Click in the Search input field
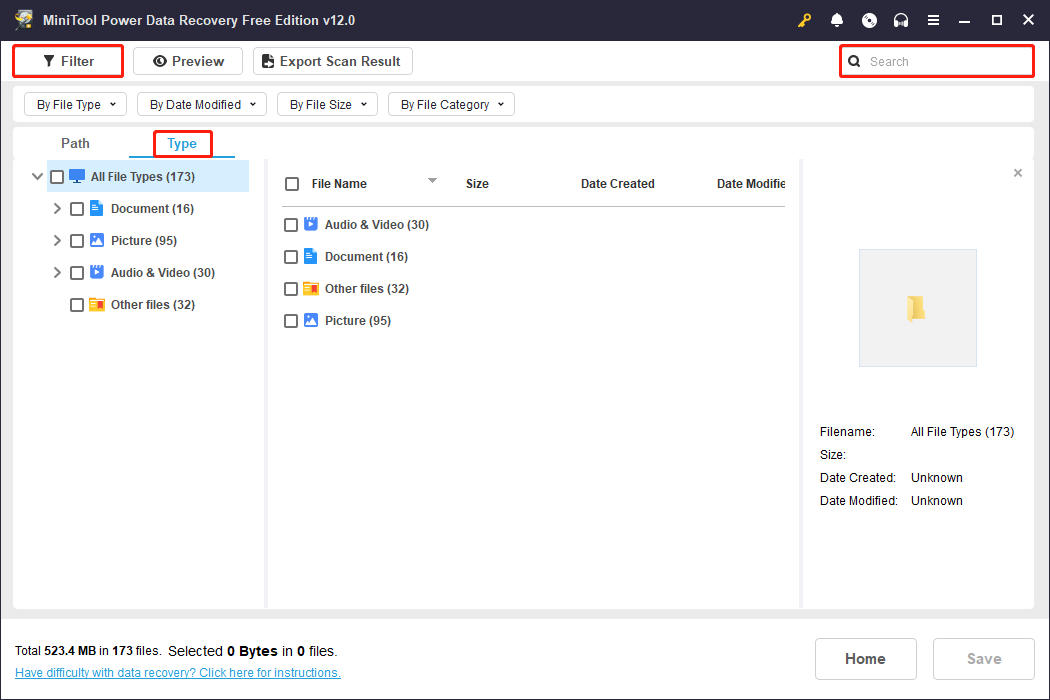1050x700 pixels. (945, 61)
